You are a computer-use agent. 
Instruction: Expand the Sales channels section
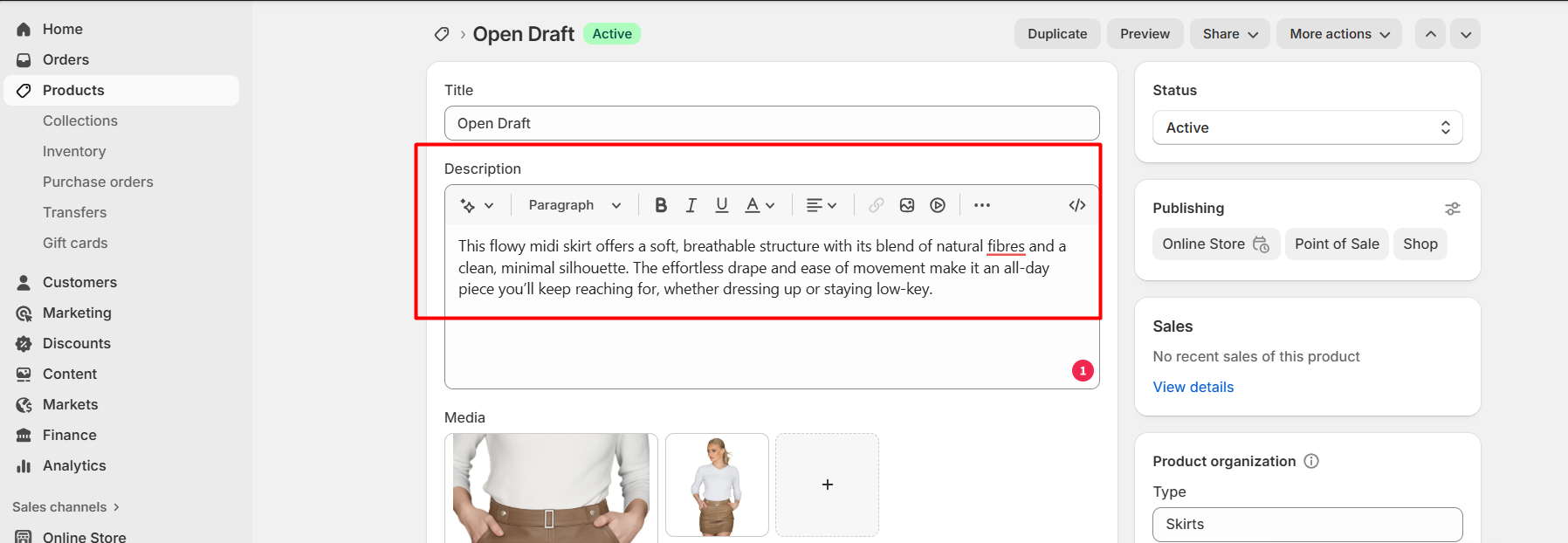click(x=66, y=507)
